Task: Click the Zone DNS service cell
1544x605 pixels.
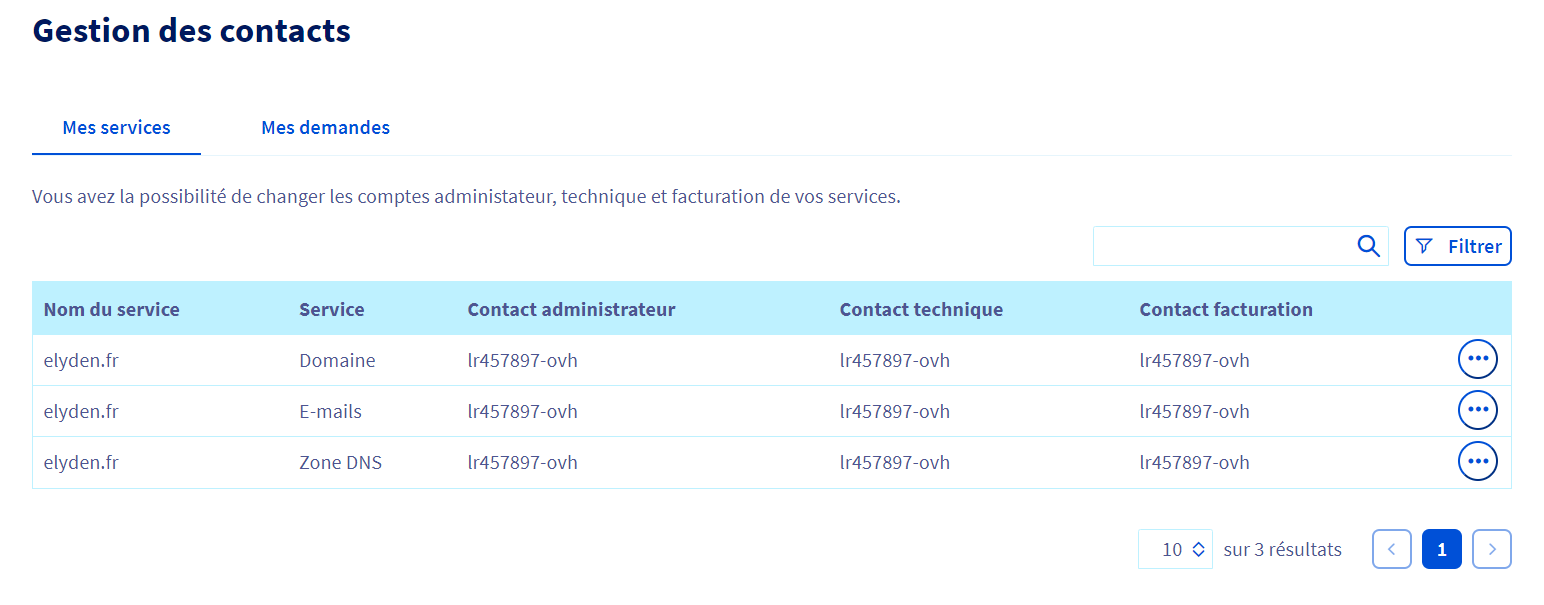Action: tap(340, 462)
